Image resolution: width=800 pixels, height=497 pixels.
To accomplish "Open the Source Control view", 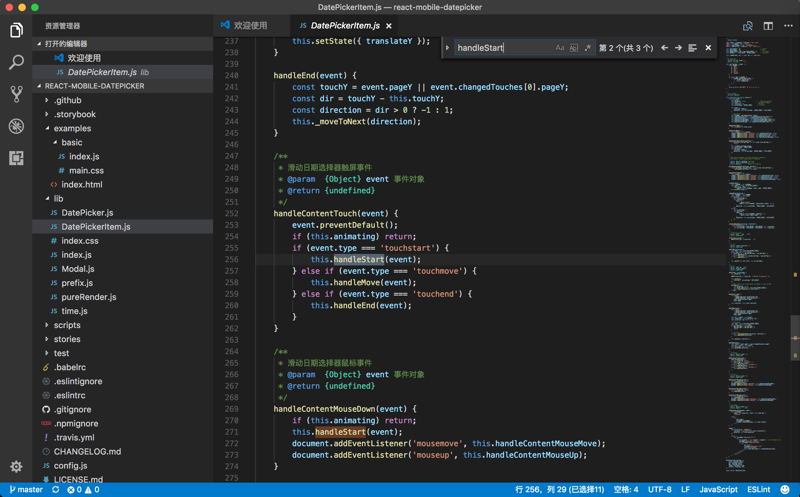I will [16, 94].
